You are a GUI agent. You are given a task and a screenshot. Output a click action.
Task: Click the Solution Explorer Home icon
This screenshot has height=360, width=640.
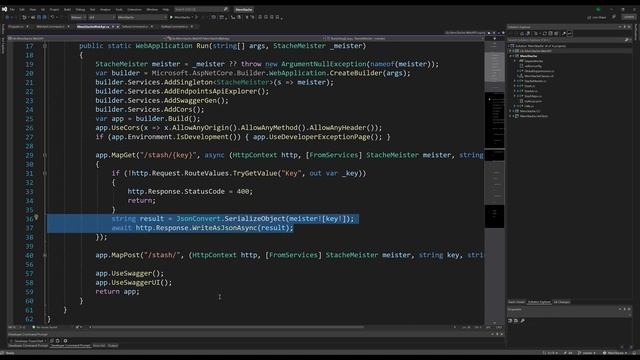tap(522, 33)
